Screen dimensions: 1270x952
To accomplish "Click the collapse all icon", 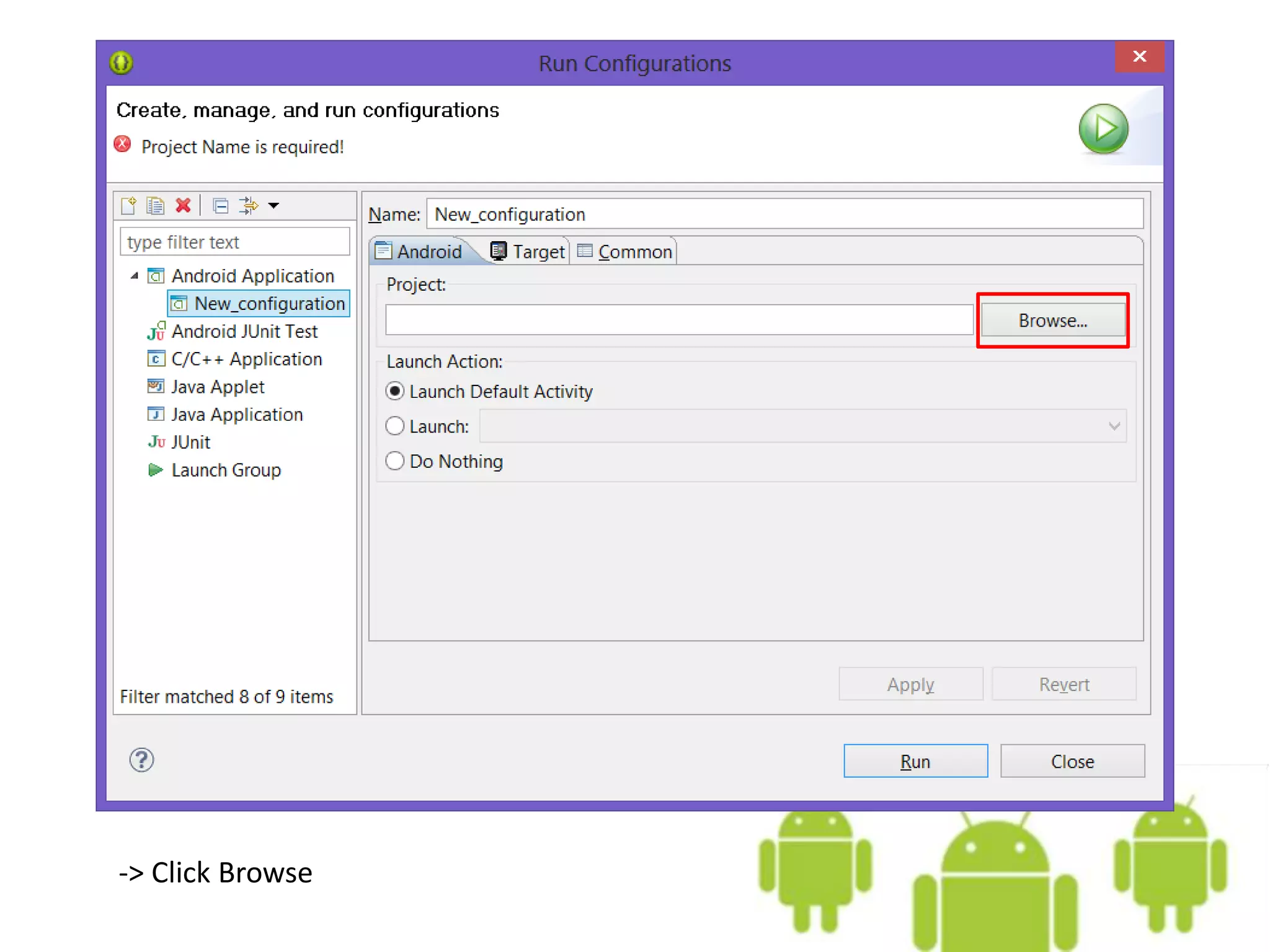I will 220,205.
